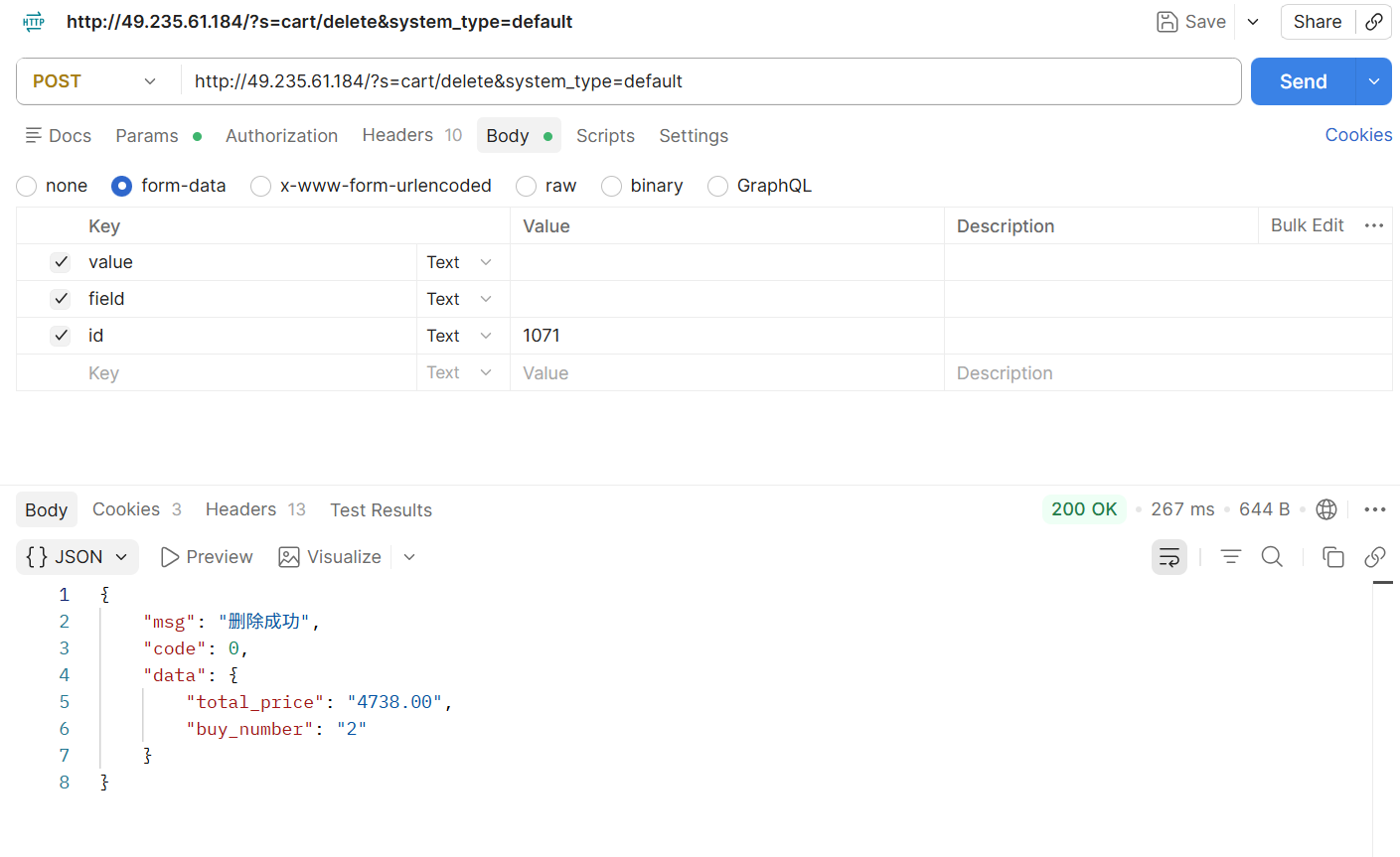Uncheck the id parameter row
Image resolution: width=1400 pixels, height=857 pixels.
pos(61,336)
